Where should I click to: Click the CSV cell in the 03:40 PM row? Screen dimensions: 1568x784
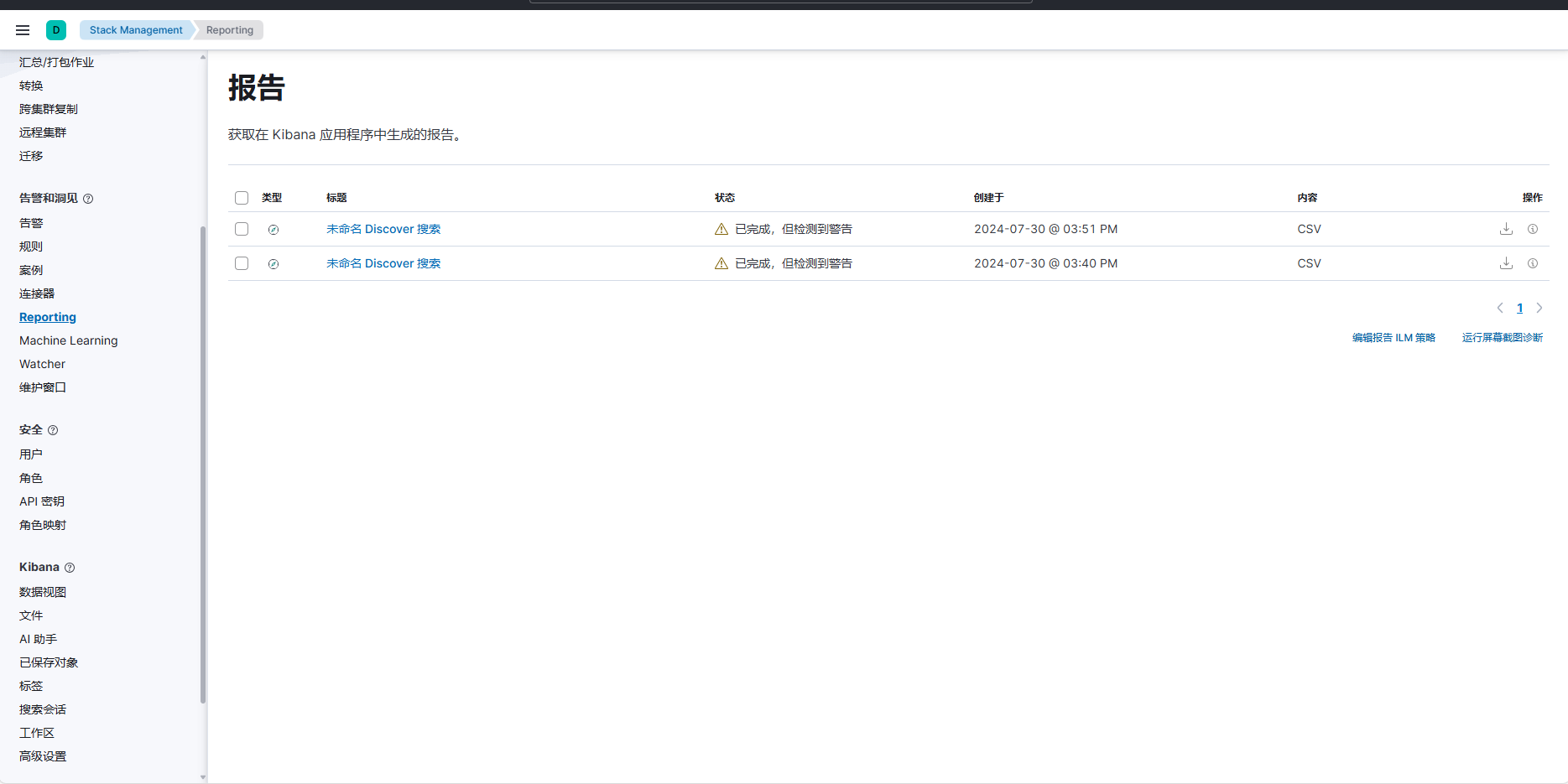(1309, 263)
